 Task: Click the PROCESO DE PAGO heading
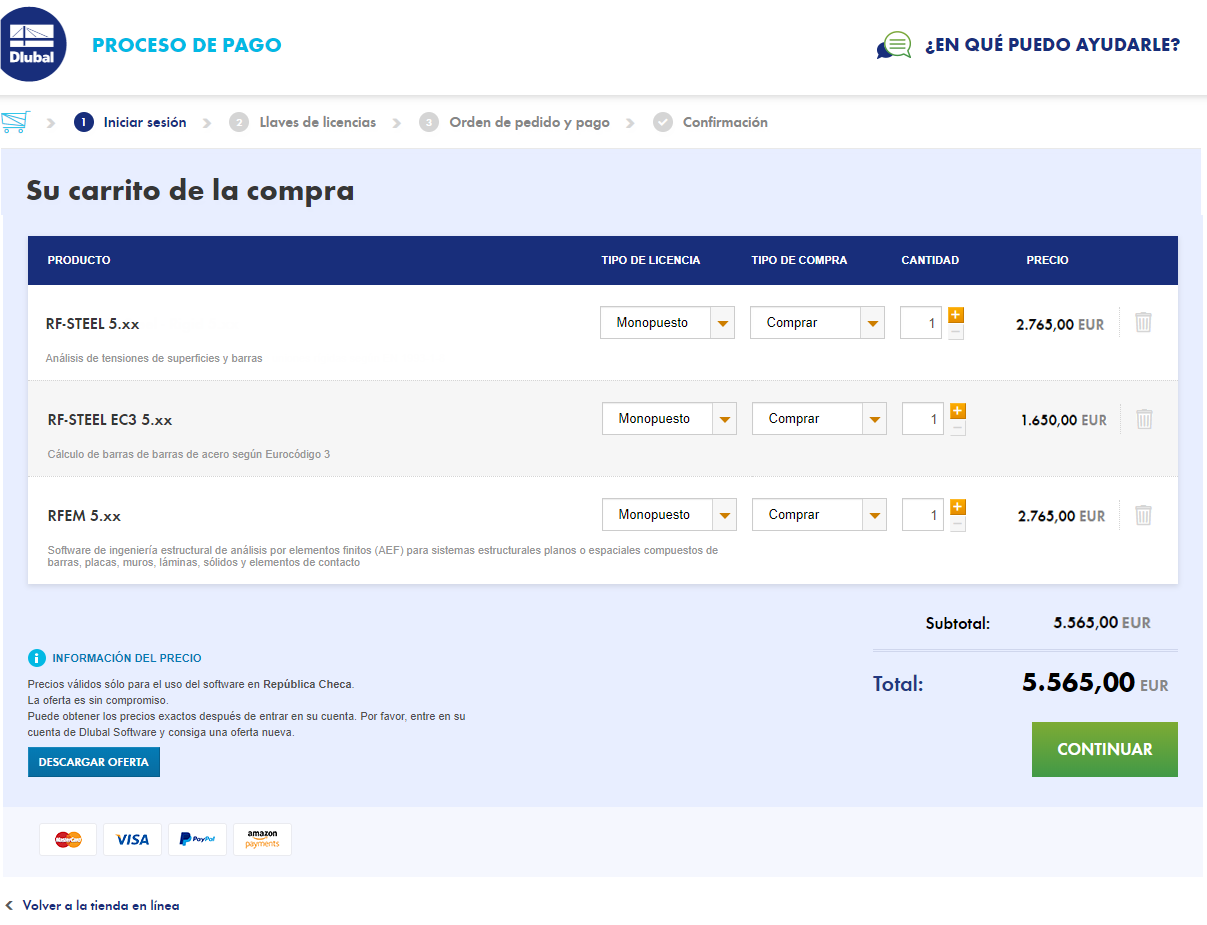point(187,45)
